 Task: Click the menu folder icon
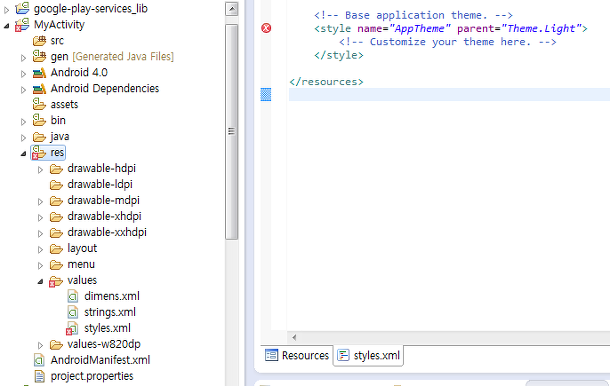click(x=56, y=265)
